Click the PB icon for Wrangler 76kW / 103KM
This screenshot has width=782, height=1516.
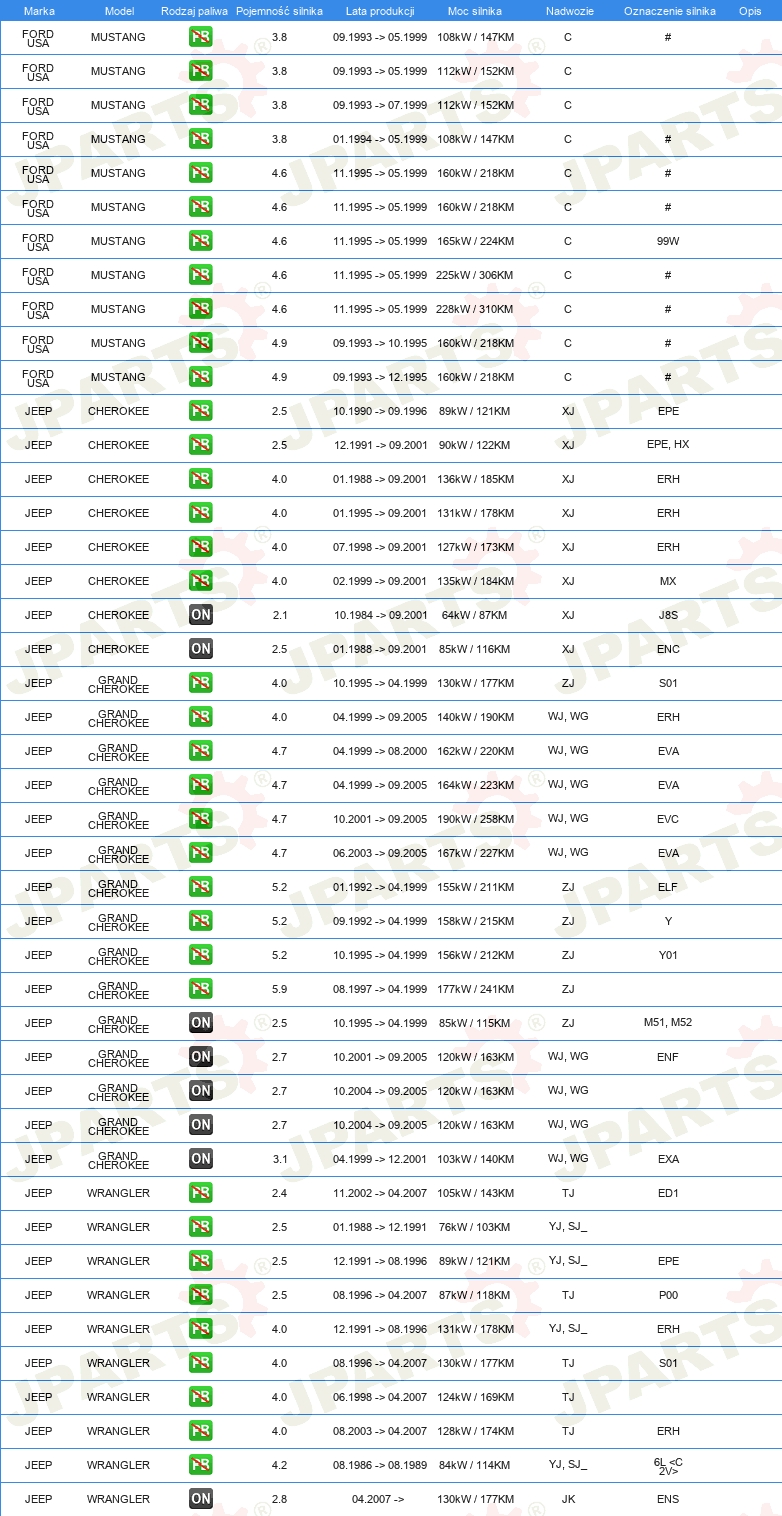click(x=200, y=1227)
